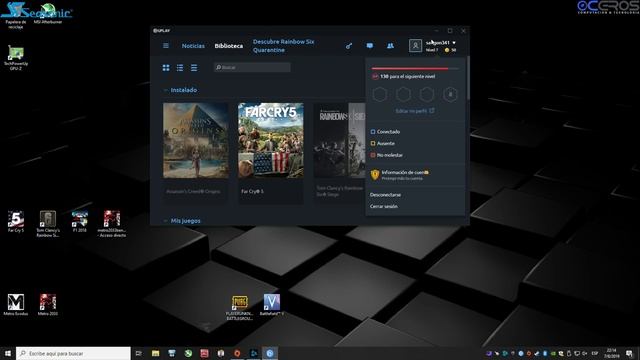The height and width of the screenshot is (360, 640).
Task: Click Windows taskbar search box
Action: (x=73, y=353)
